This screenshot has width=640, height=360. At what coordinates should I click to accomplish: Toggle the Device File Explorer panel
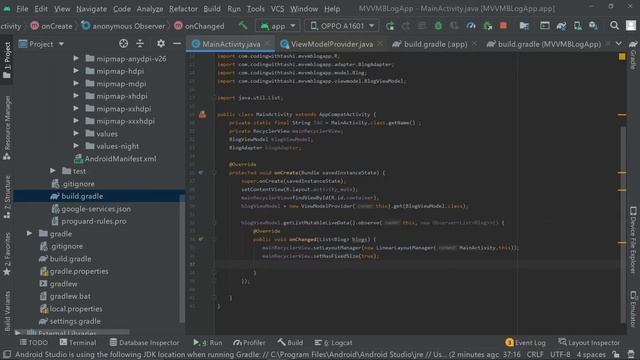(x=633, y=240)
